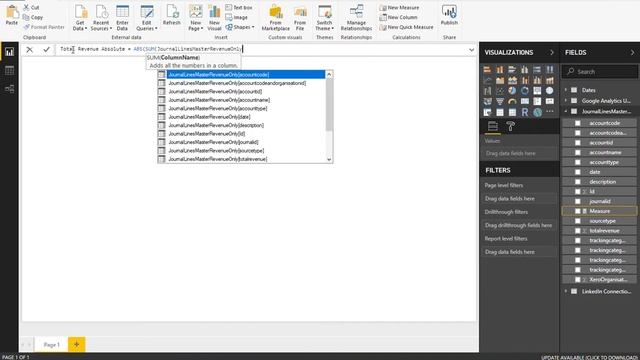Open the Shapes dropdown in Insert group
The width and height of the screenshot is (640, 360).
click(x=240, y=27)
